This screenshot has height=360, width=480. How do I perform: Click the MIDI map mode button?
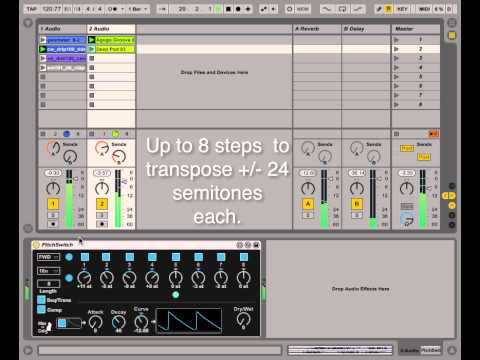[424, 9]
